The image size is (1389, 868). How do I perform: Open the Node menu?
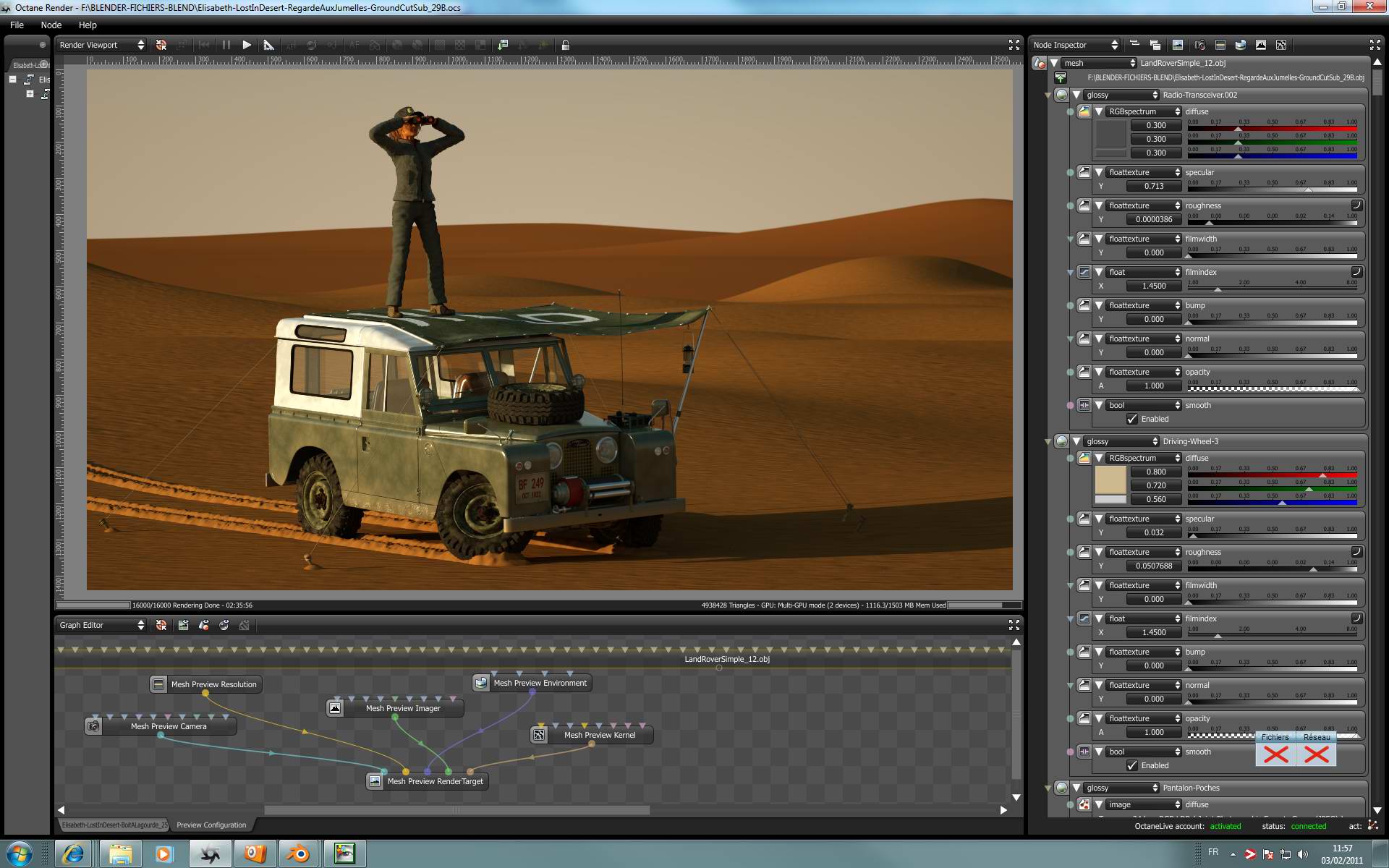click(x=51, y=25)
